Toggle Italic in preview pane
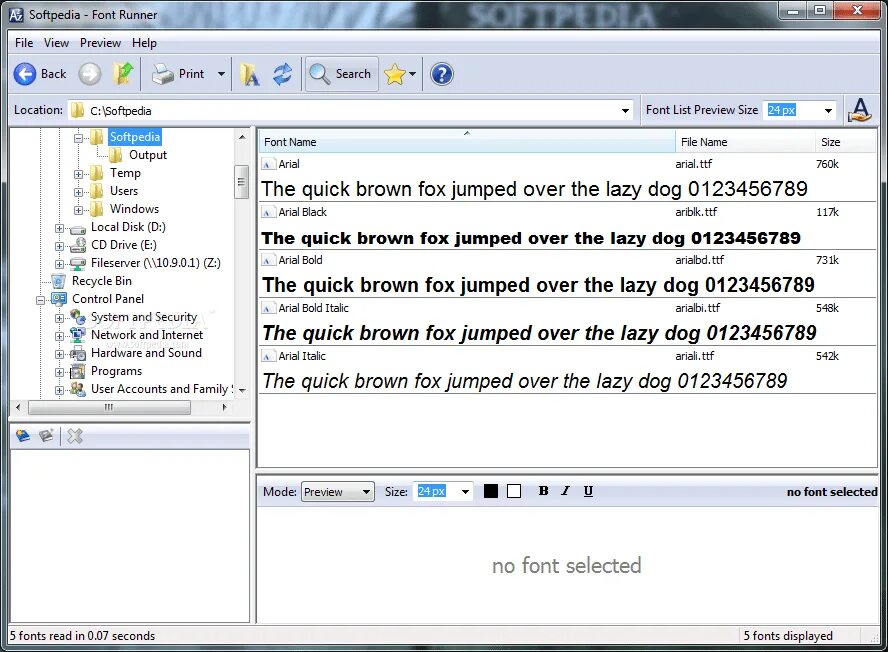The height and width of the screenshot is (652, 888). pyautogui.click(x=565, y=491)
